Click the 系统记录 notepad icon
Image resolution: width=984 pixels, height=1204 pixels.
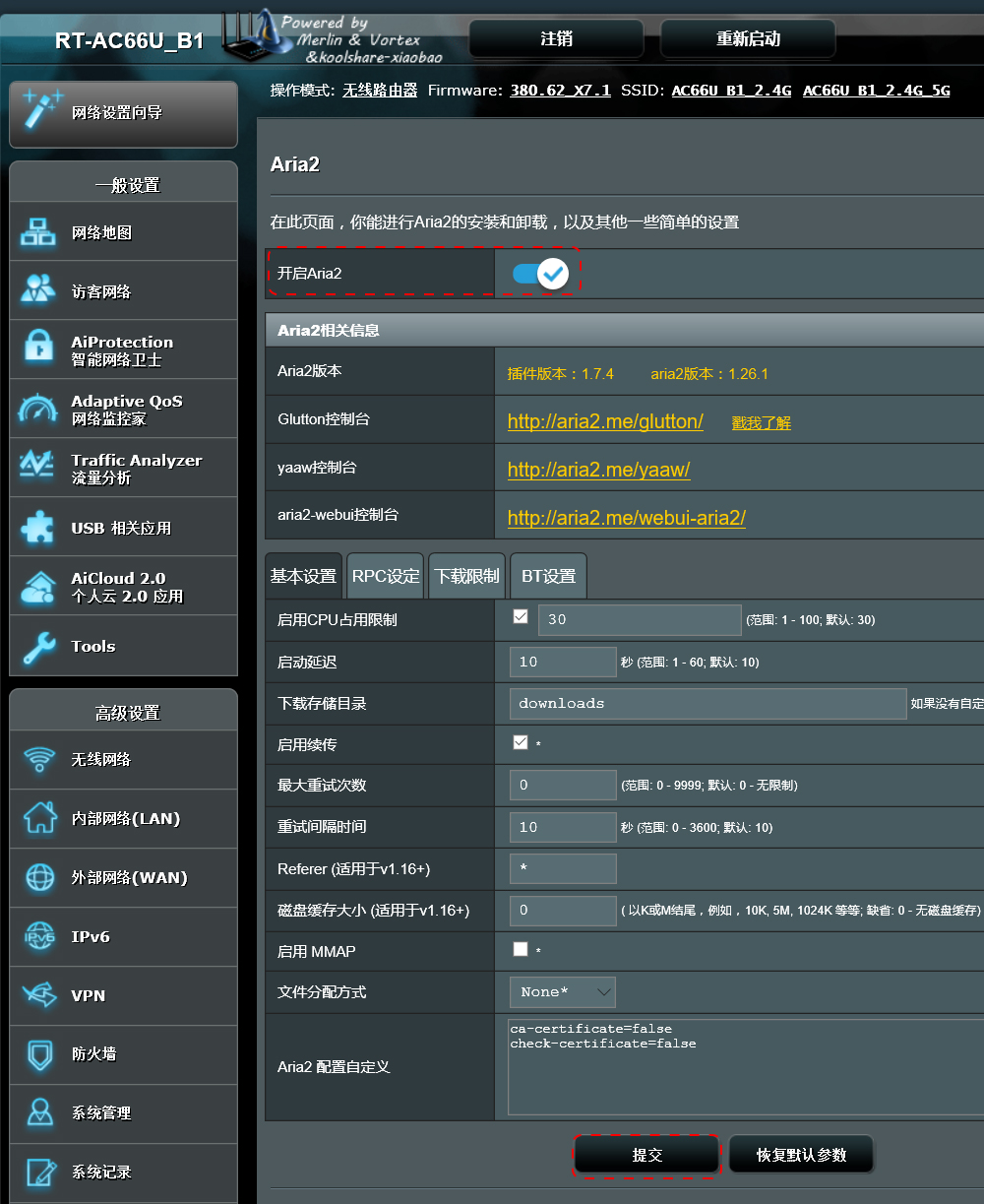[39, 1172]
